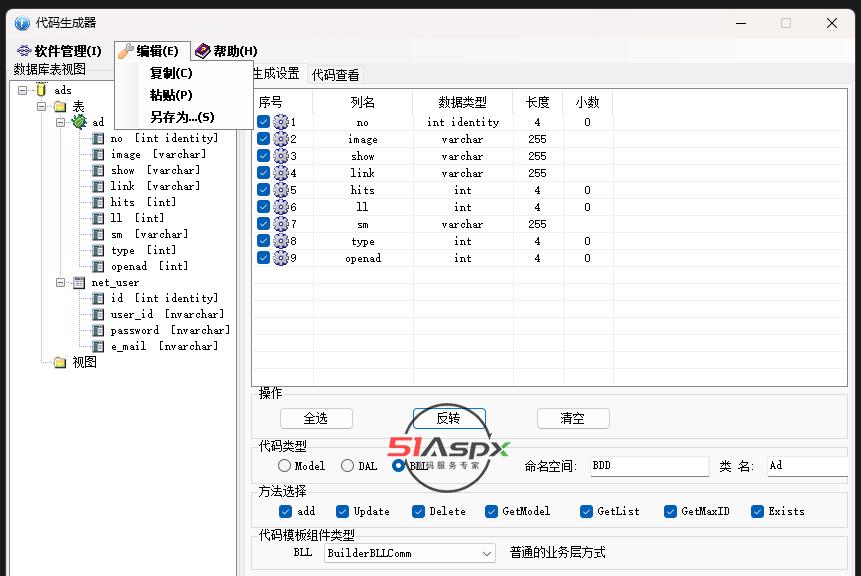
Task: Click column icon beside link [varchar]
Action: tap(98, 186)
